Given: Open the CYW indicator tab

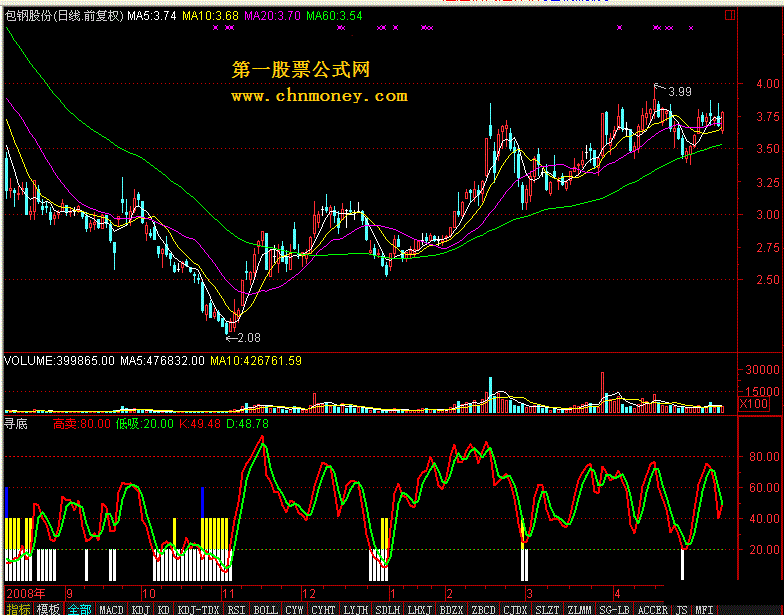Looking at the screenshot, I should (294, 609).
